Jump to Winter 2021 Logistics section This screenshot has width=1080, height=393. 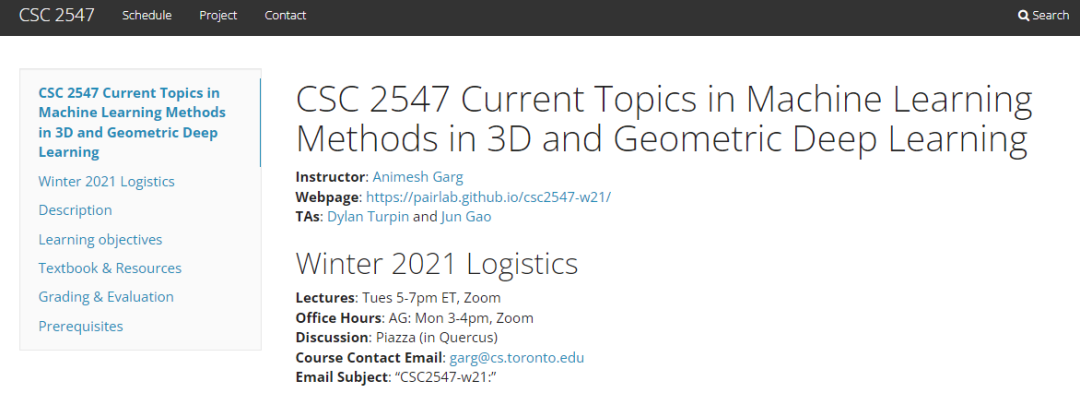[x=107, y=182]
